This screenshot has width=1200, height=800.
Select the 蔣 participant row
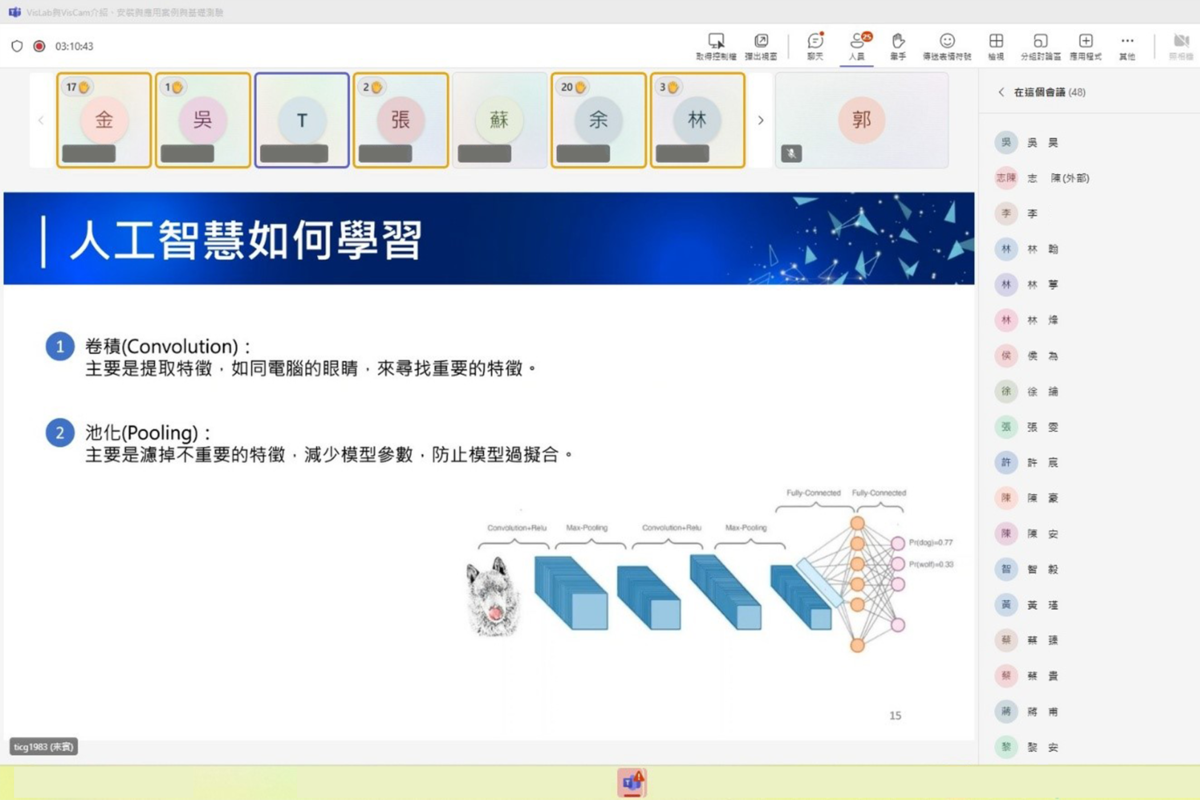(1089, 712)
